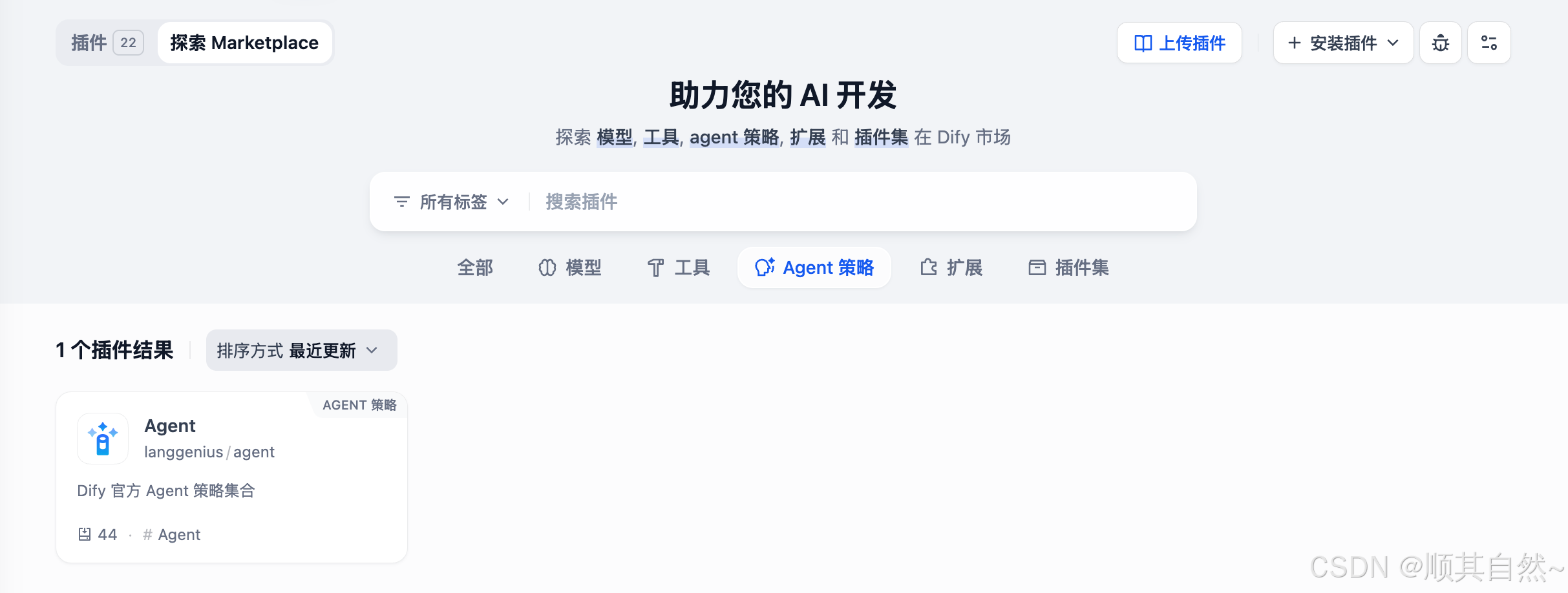The width and height of the screenshot is (1568, 593).
Task: Open the 模型 link in the subtitle
Action: click(x=615, y=137)
